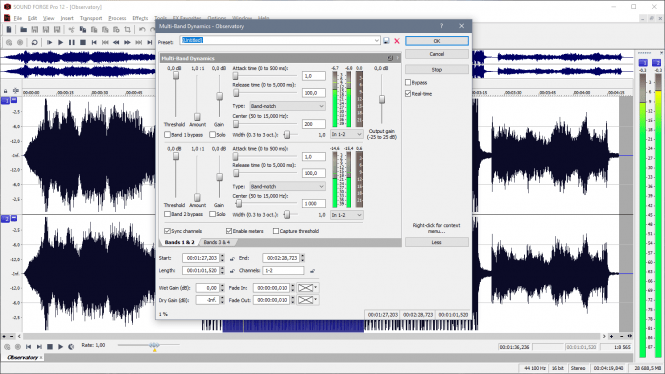Click the Play button in top transport bar
This screenshot has width=665, height=374.
60,42
